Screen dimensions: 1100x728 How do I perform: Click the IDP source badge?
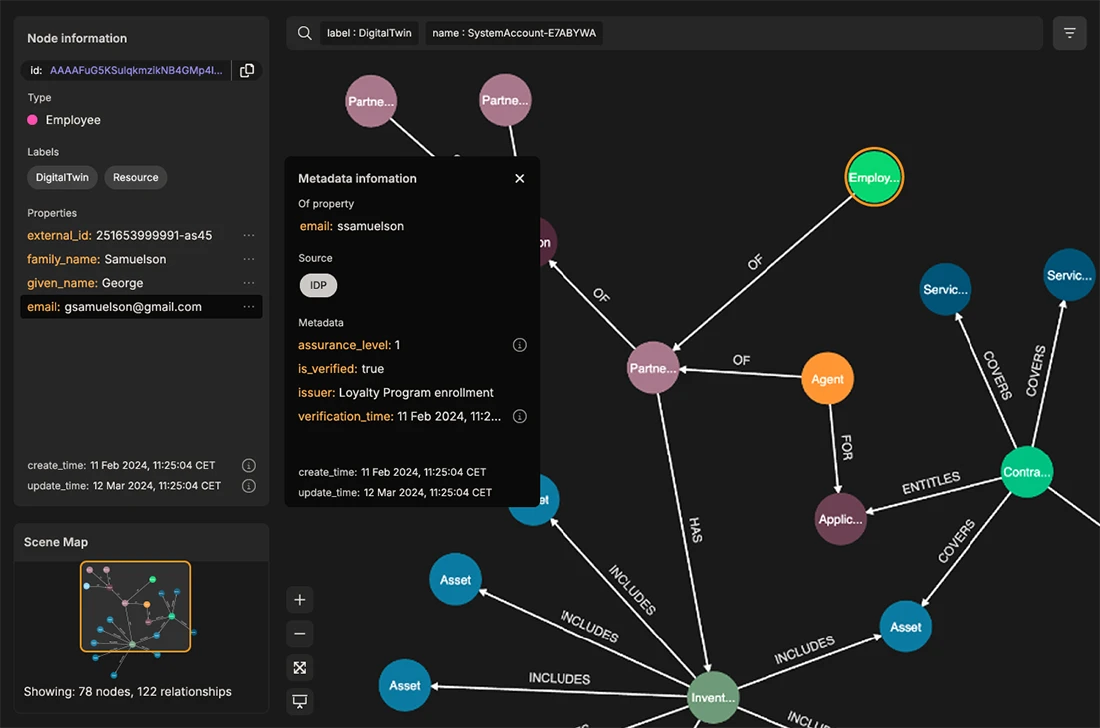pos(318,285)
